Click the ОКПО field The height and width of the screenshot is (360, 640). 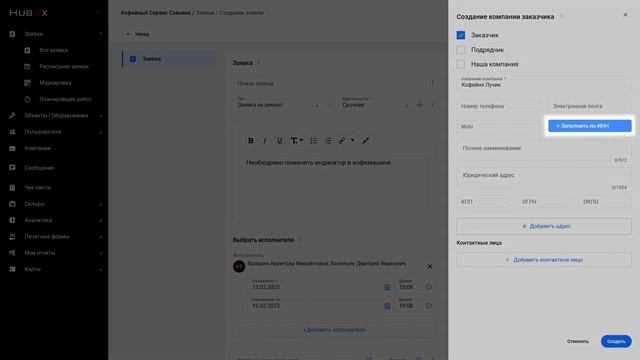[x=605, y=202]
